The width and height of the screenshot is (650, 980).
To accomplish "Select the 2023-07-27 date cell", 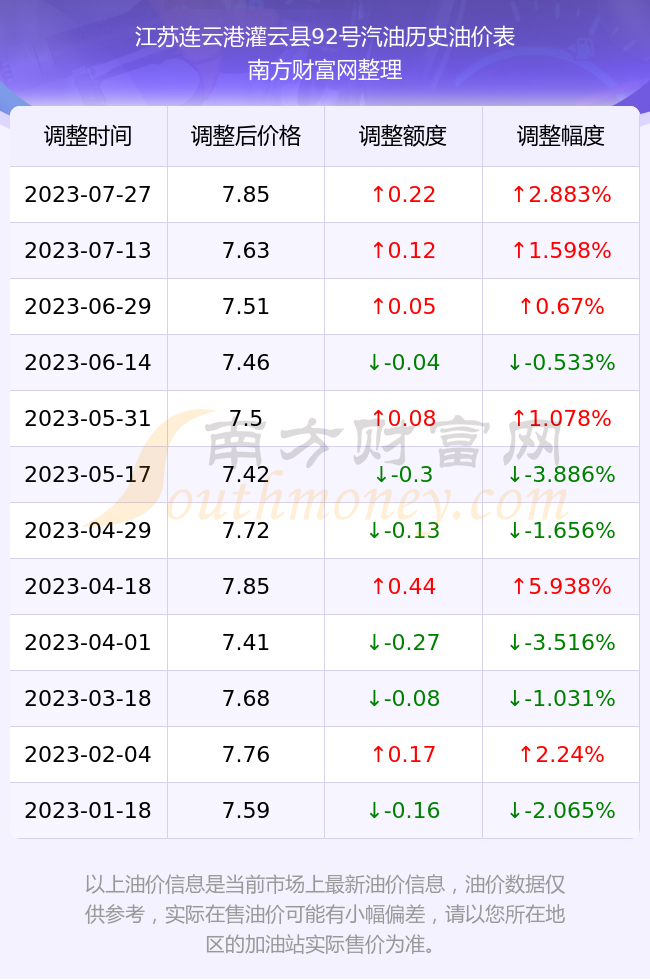I will pyautogui.click(x=88, y=194).
